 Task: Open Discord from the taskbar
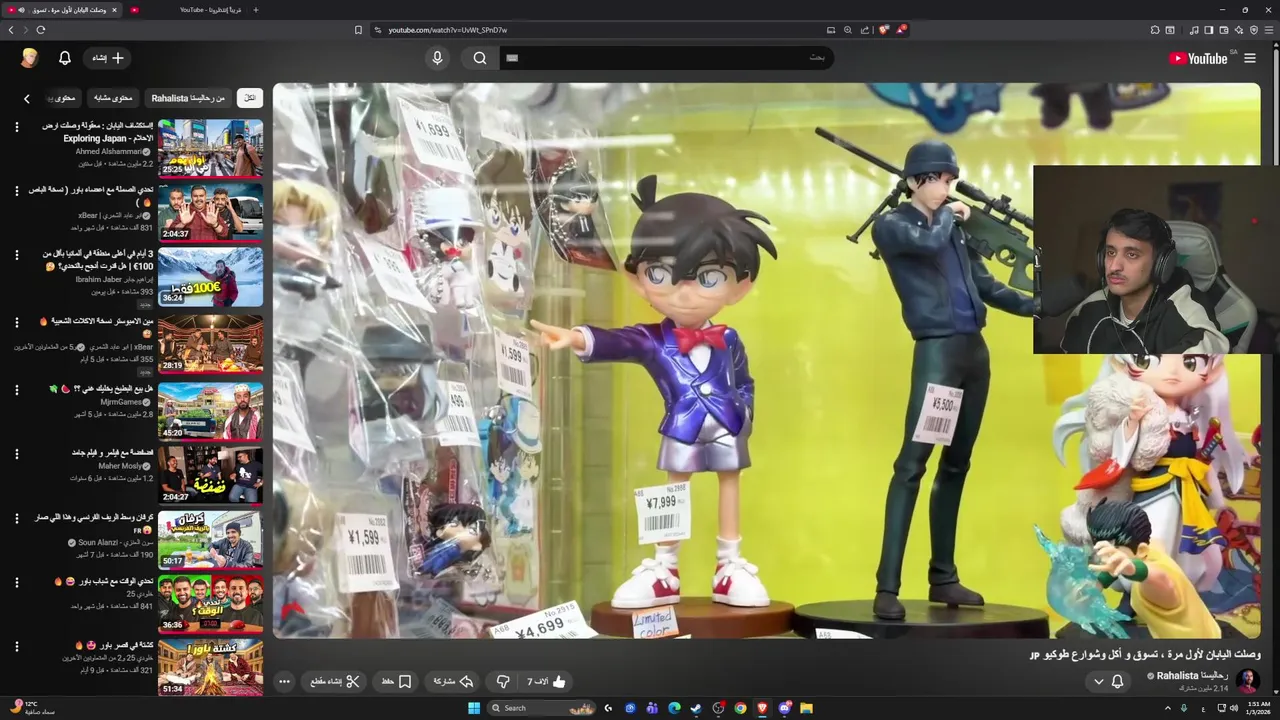tap(785, 708)
